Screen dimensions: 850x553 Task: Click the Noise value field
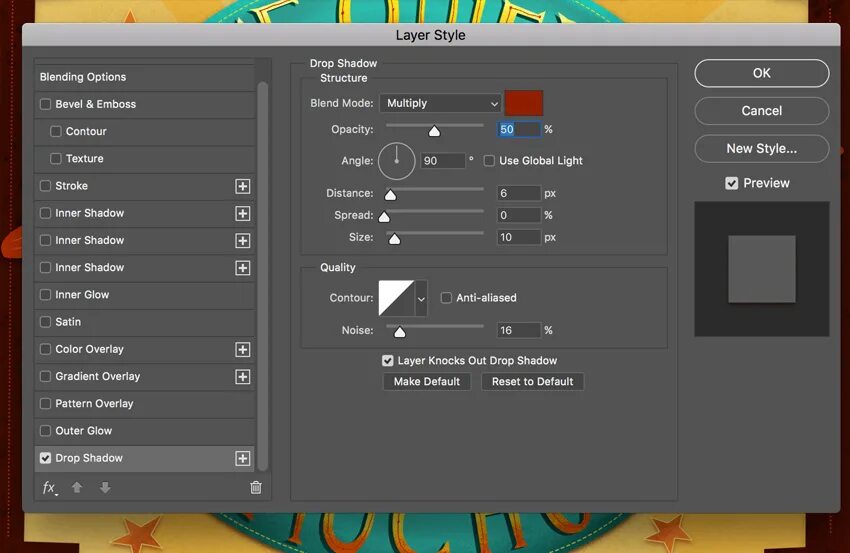(x=519, y=330)
